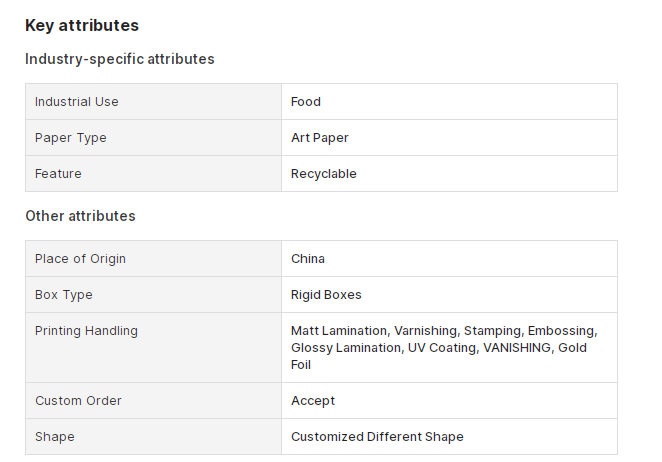
Task: Select the China value cell
Action: click(x=449, y=259)
